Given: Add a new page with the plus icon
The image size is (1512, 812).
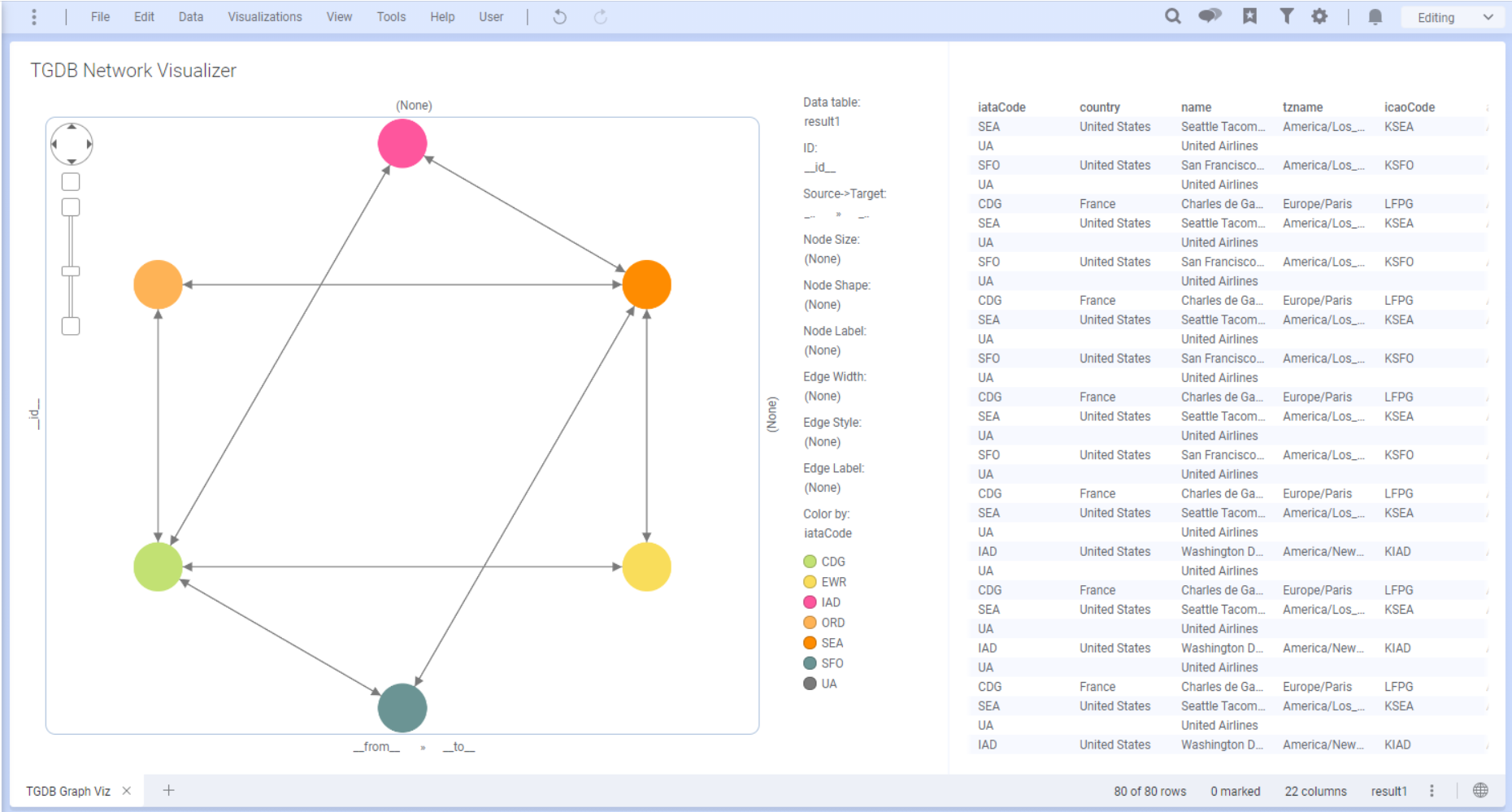Looking at the screenshot, I should click(168, 790).
